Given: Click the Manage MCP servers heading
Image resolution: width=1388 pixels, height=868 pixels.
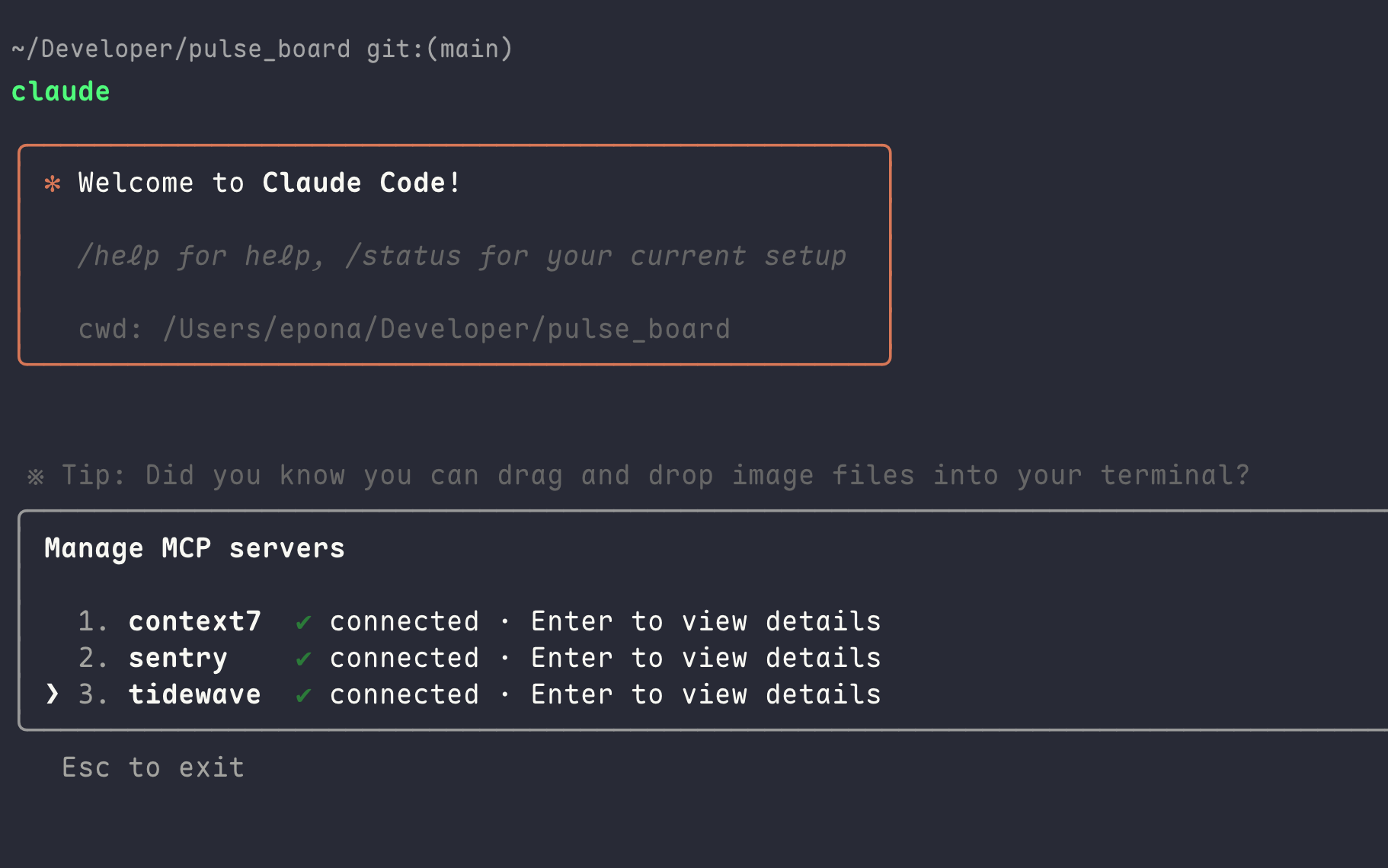Looking at the screenshot, I should tap(194, 549).
